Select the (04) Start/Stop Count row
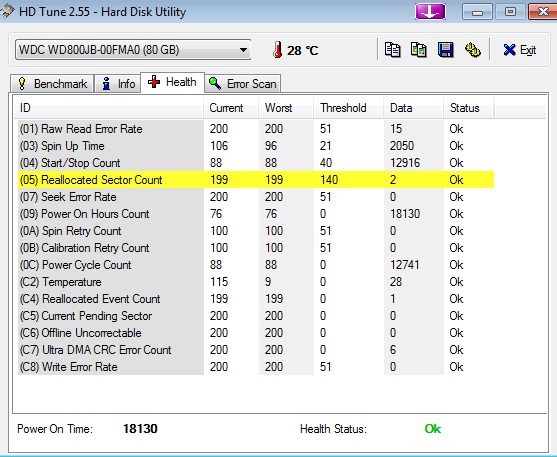 [256, 163]
